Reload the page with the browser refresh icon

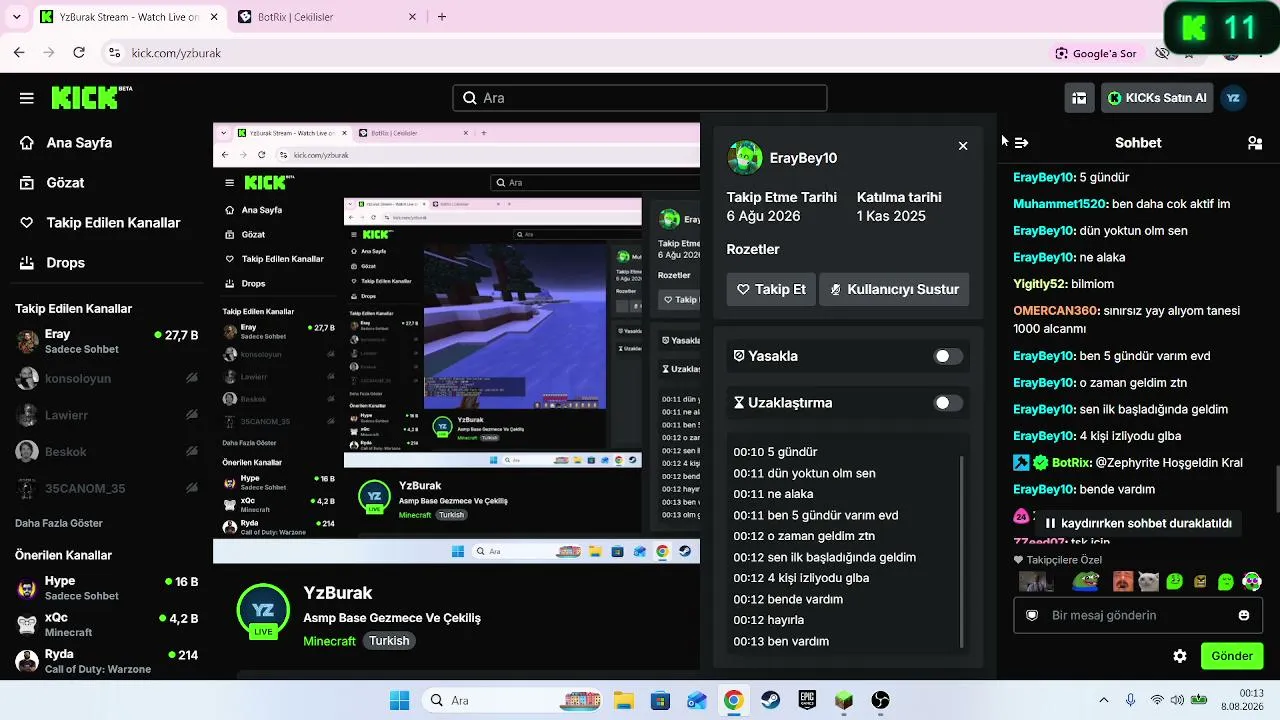pyautogui.click(x=79, y=53)
